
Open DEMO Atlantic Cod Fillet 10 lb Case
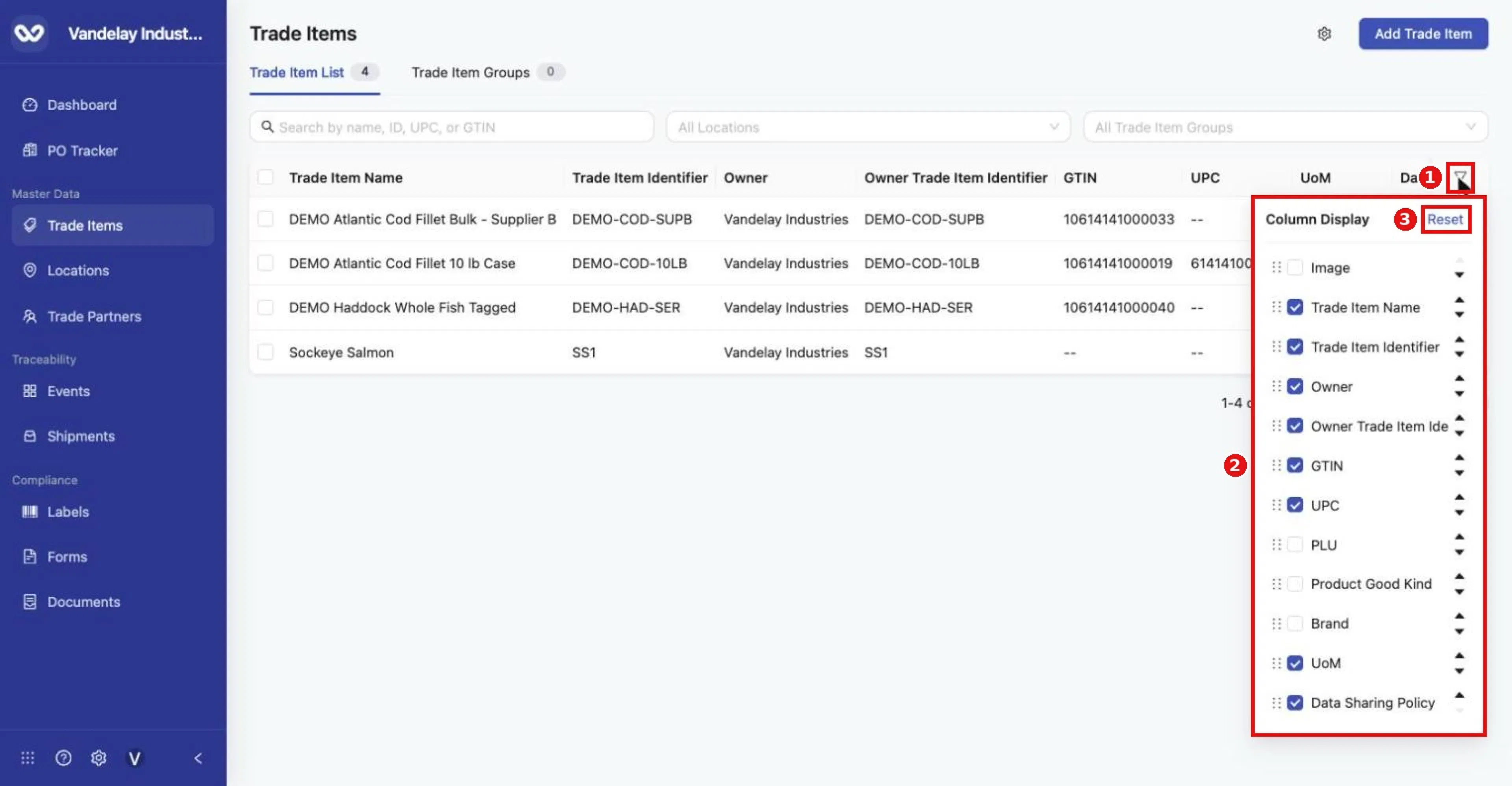tap(402, 263)
